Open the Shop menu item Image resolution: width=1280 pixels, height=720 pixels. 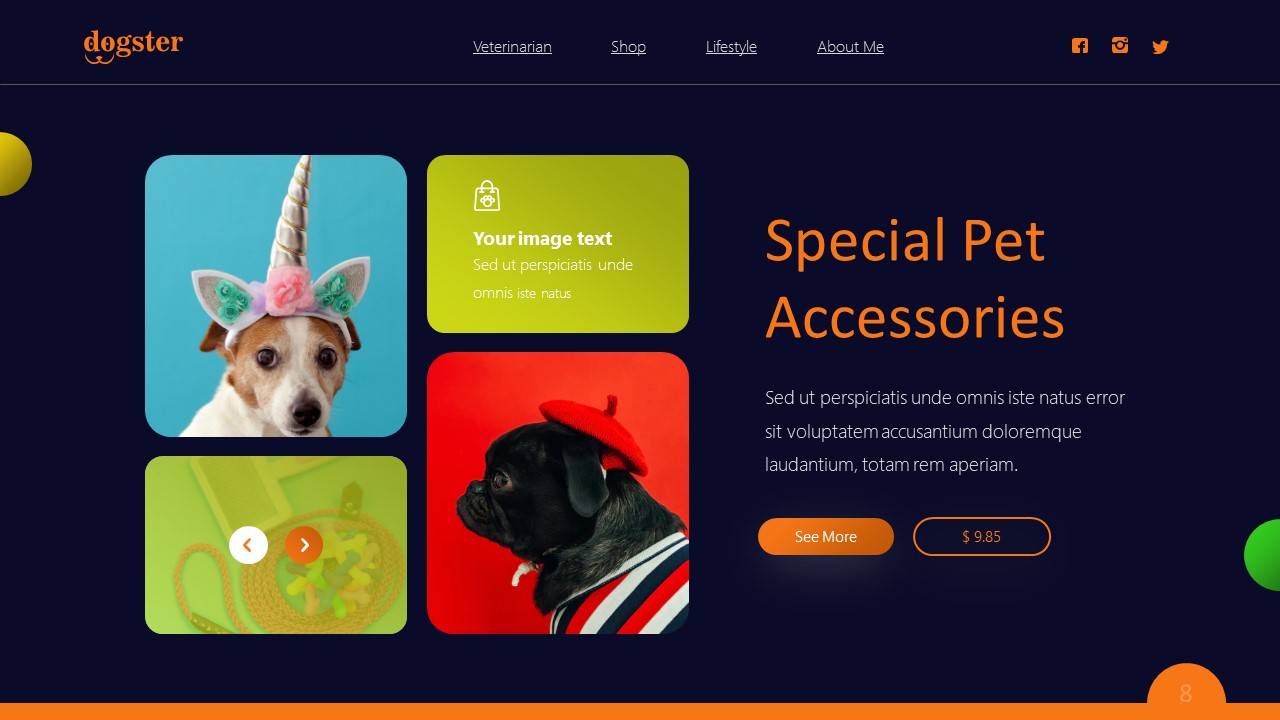pos(628,47)
